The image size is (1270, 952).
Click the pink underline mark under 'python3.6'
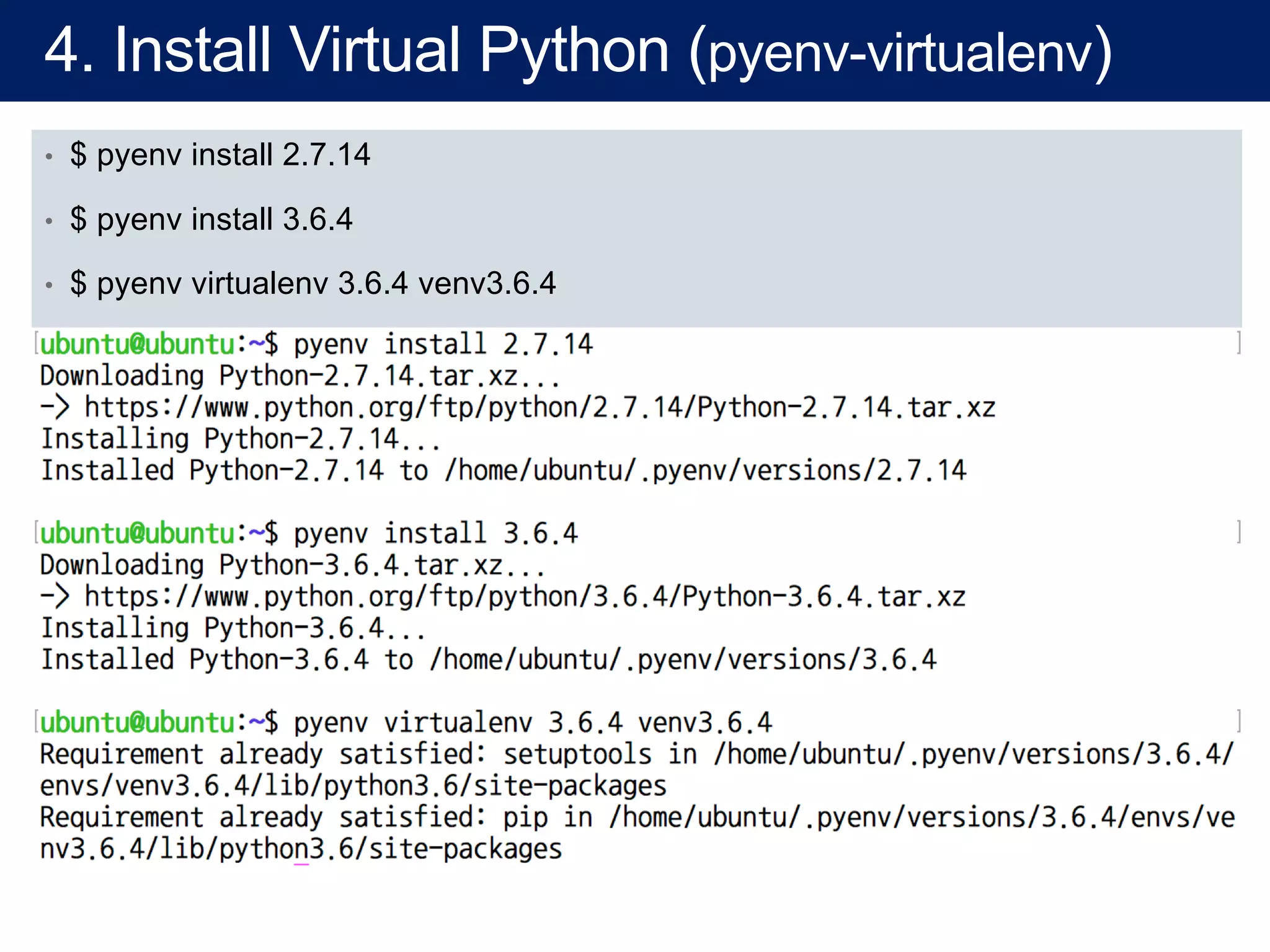301,864
